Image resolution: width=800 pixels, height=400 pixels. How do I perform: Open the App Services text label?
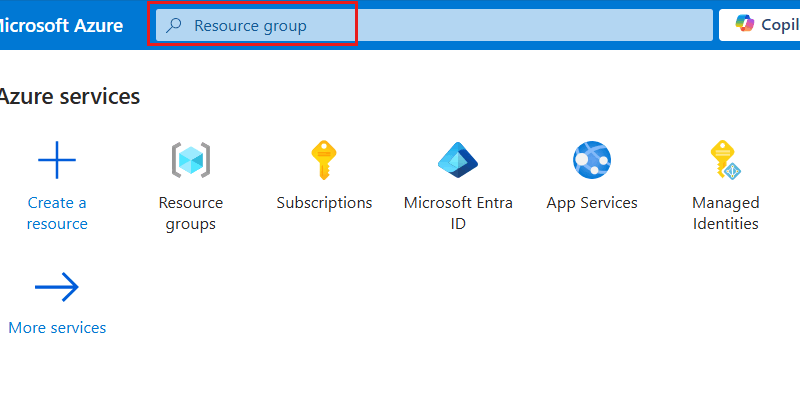pyautogui.click(x=592, y=203)
